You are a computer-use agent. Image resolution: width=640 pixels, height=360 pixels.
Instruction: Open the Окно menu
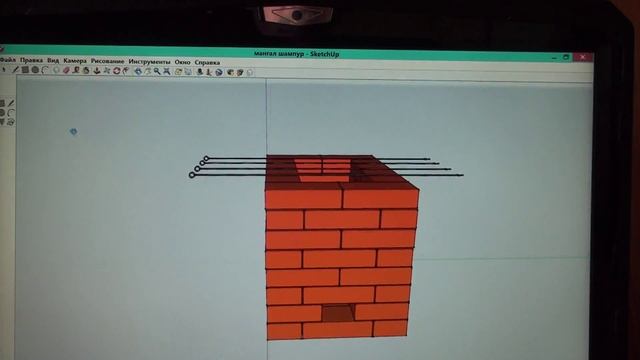182,62
